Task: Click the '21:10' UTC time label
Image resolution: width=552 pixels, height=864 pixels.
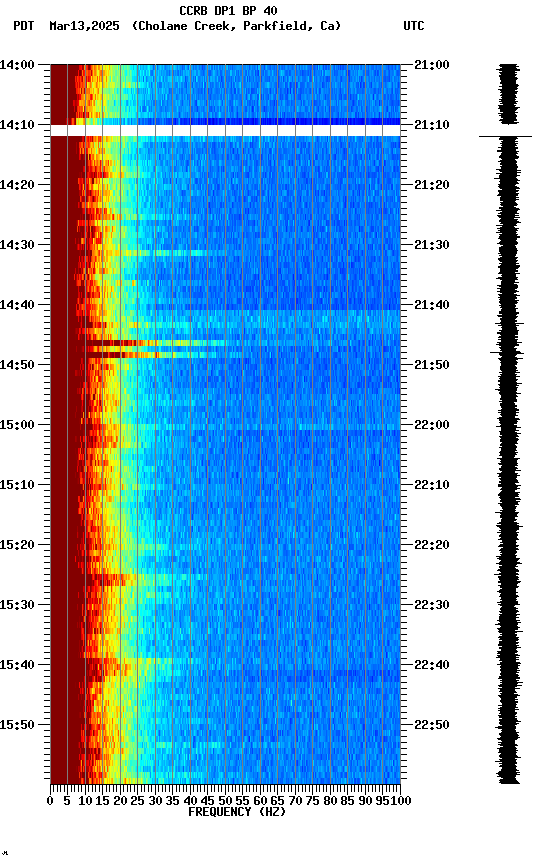Action: point(432,125)
